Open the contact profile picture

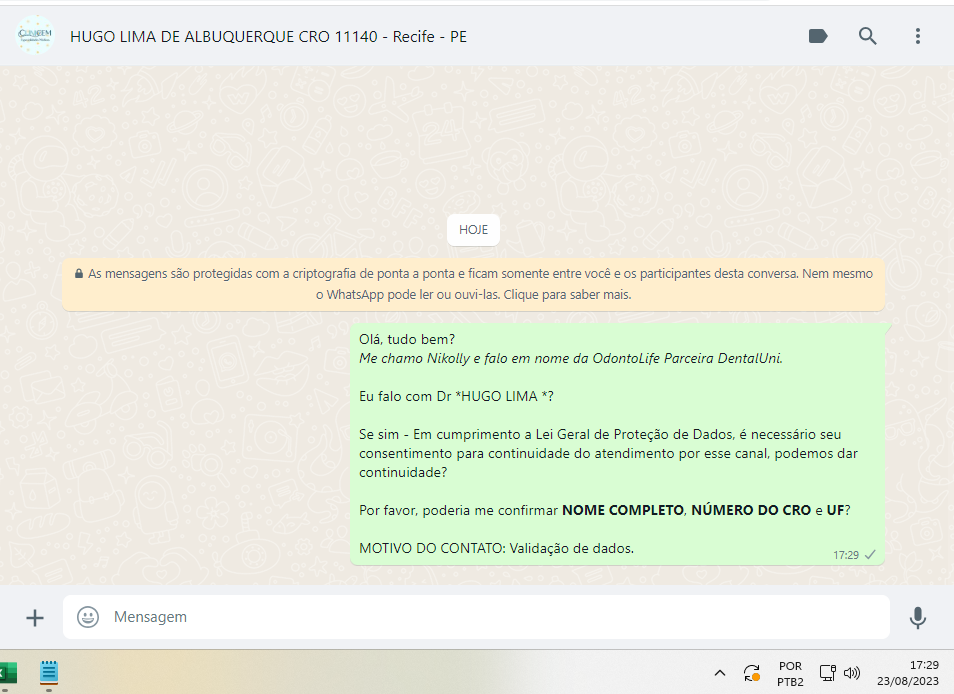coord(35,35)
